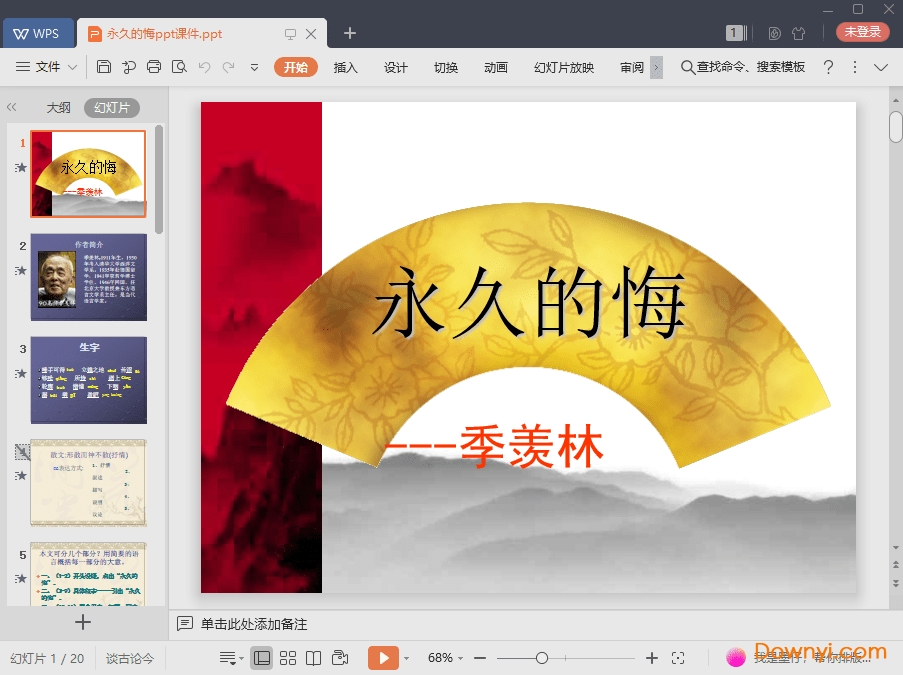Open reading view icon in status bar
The width and height of the screenshot is (903, 675).
point(314,657)
